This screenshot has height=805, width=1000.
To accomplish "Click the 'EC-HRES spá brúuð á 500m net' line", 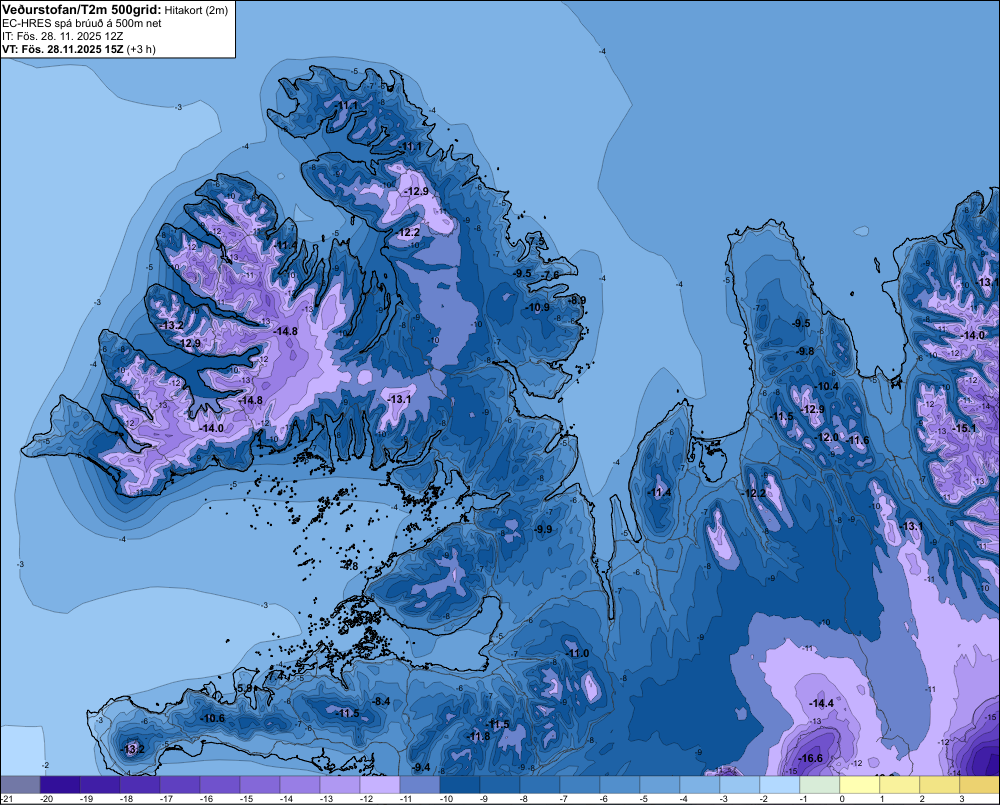I will pyautogui.click(x=82, y=24).
